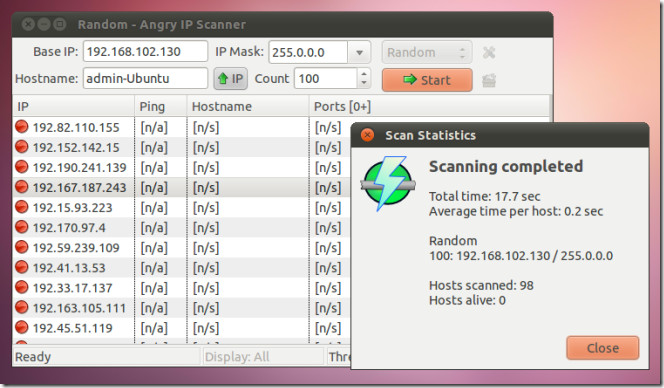The image size is (664, 388).
Task: Click the IP Mask field 255.0.0.0
Action: (x=308, y=53)
